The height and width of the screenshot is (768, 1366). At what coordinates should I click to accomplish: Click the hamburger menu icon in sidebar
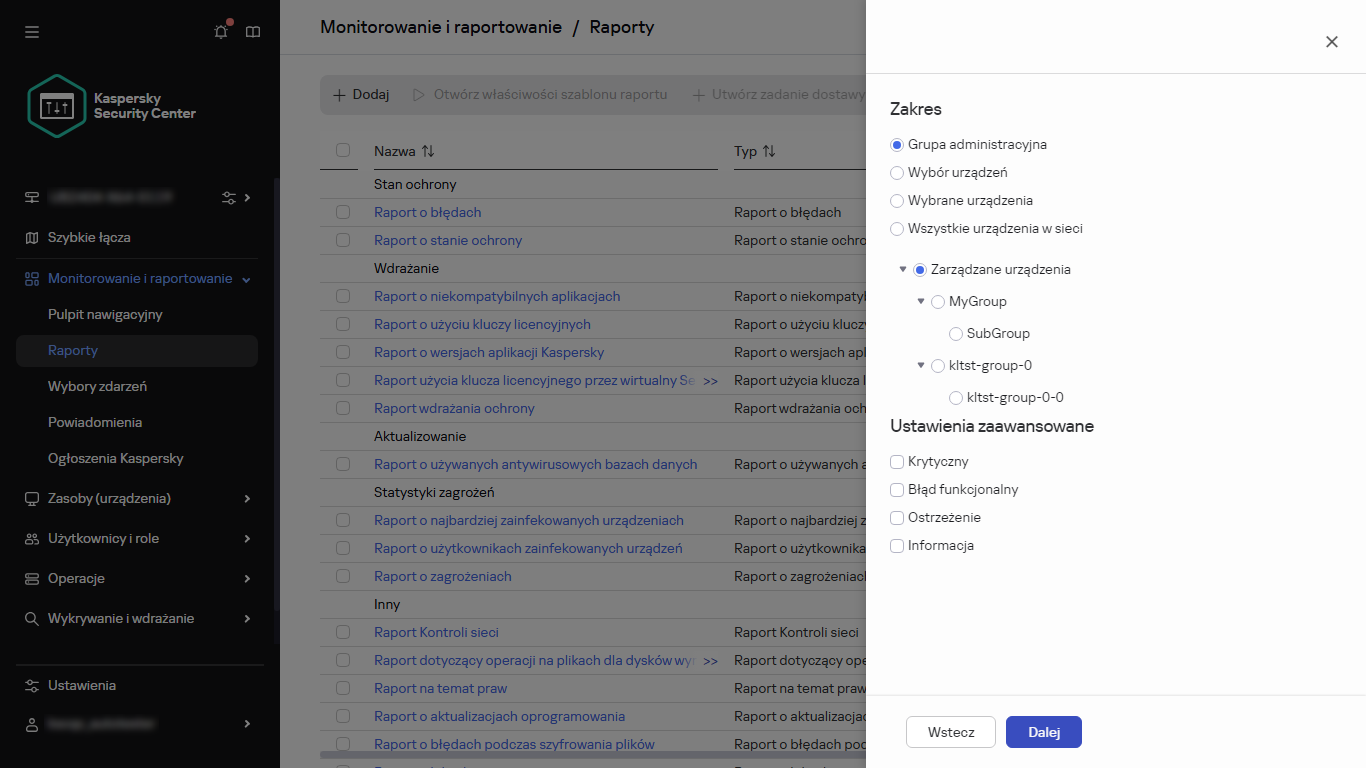[32, 32]
